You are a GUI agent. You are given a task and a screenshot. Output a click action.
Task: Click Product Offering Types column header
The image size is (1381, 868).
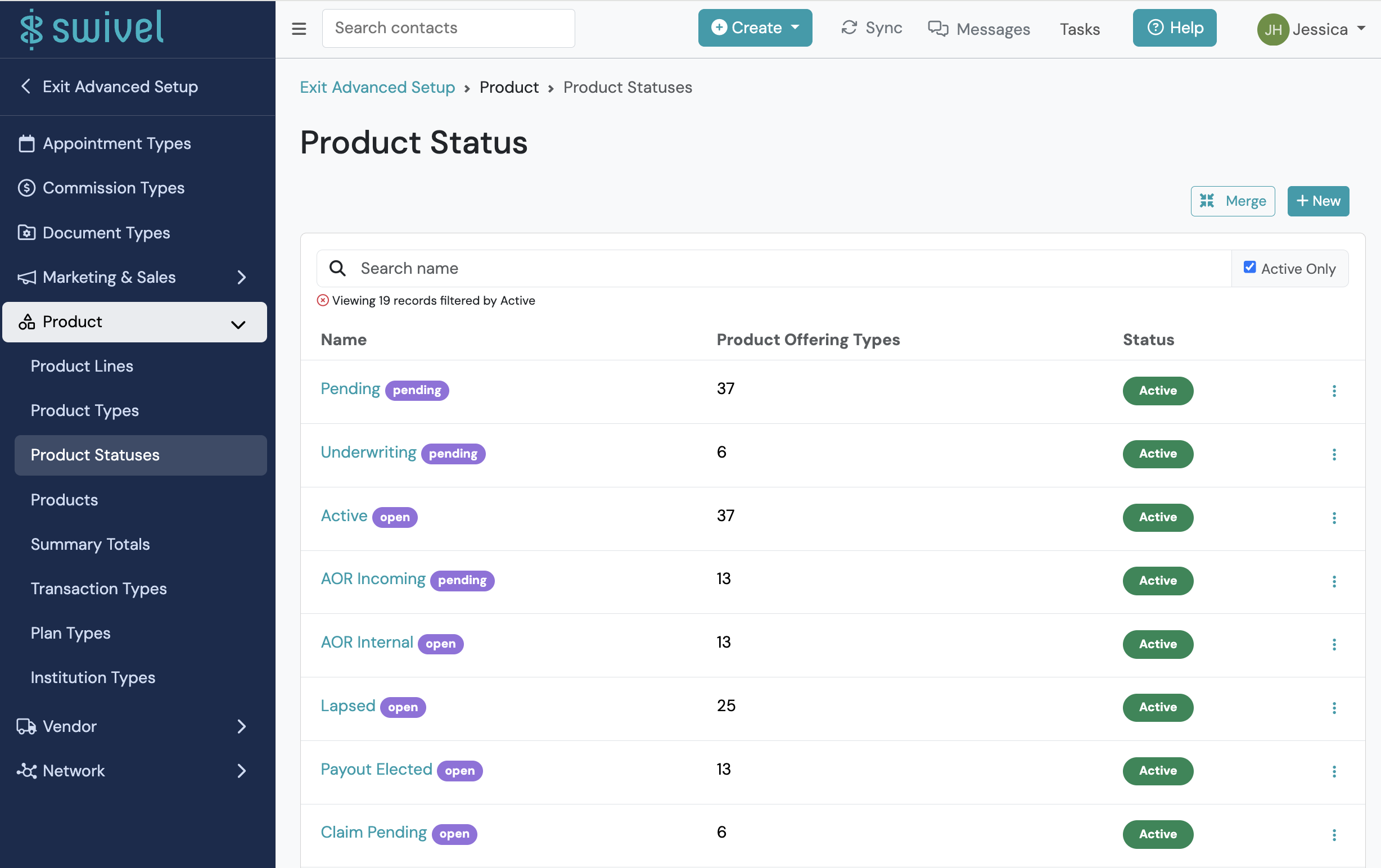[808, 340]
